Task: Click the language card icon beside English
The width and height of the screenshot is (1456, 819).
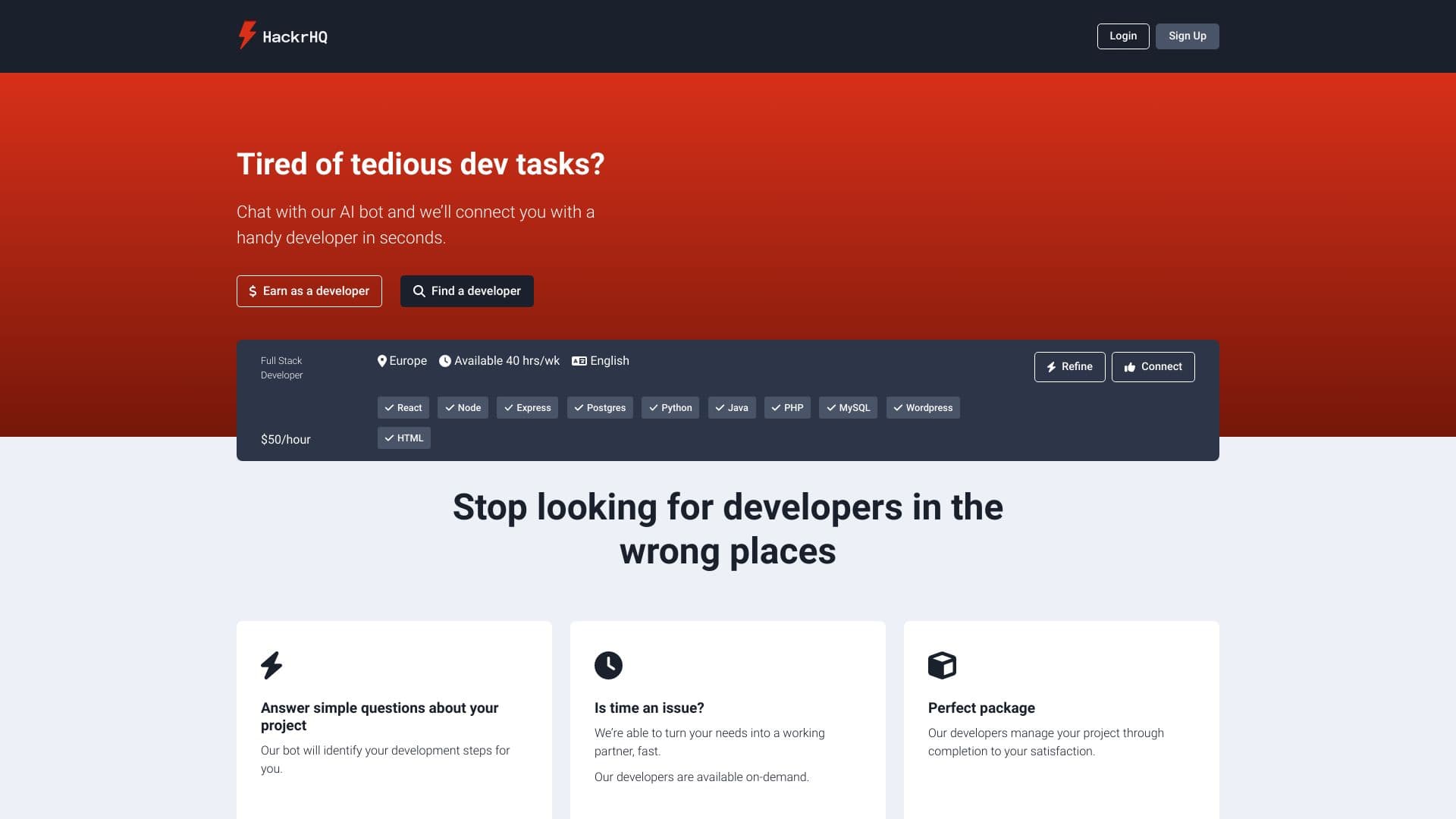Action: click(579, 361)
